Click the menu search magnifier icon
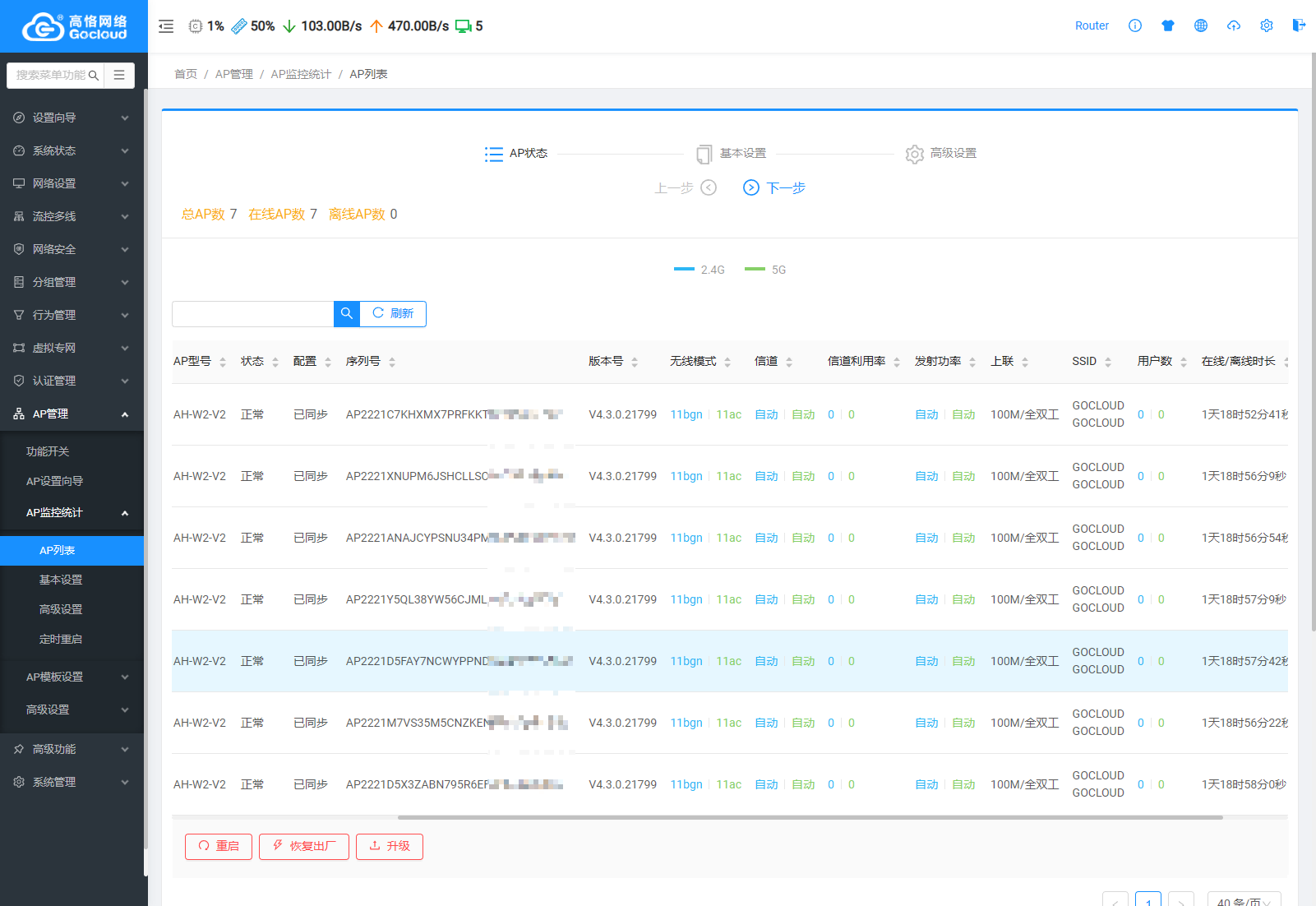This screenshot has height=906, width=1316. pyautogui.click(x=94, y=75)
